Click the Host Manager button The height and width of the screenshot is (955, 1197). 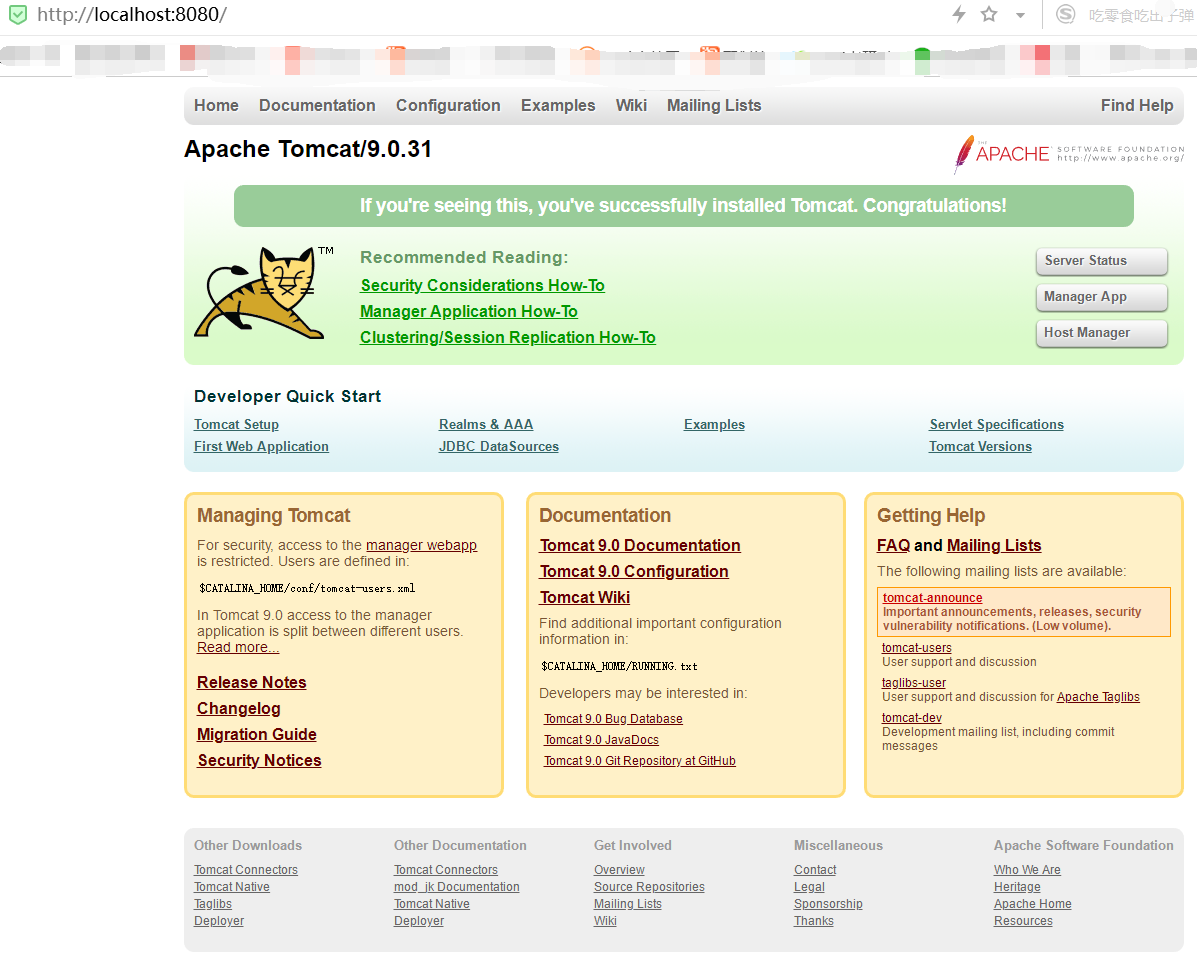click(1102, 333)
